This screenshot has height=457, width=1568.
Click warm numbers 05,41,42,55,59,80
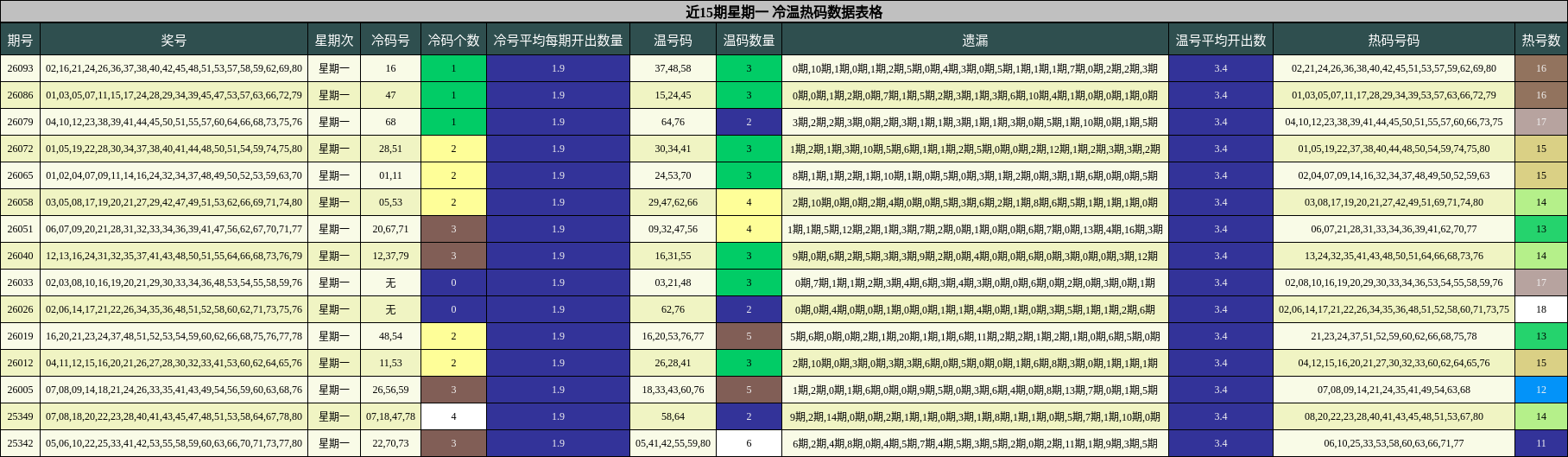[x=673, y=443]
